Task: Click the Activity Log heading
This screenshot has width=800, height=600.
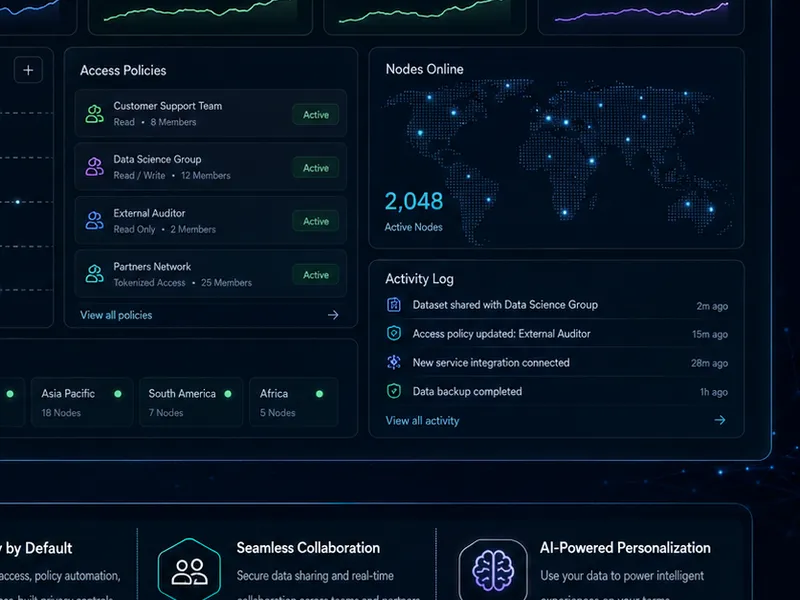Action: (419, 279)
